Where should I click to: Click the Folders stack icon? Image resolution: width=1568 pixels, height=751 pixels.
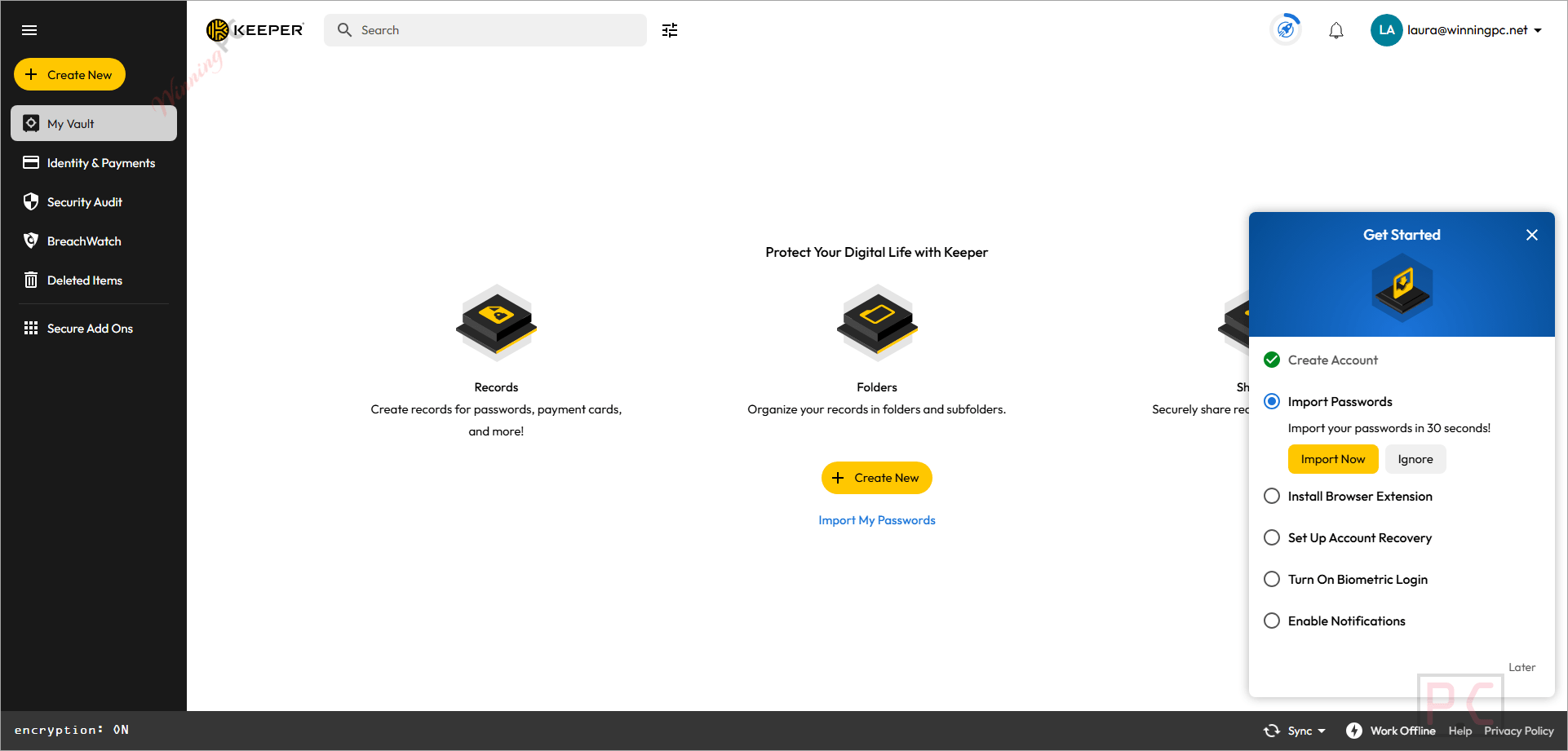click(877, 323)
